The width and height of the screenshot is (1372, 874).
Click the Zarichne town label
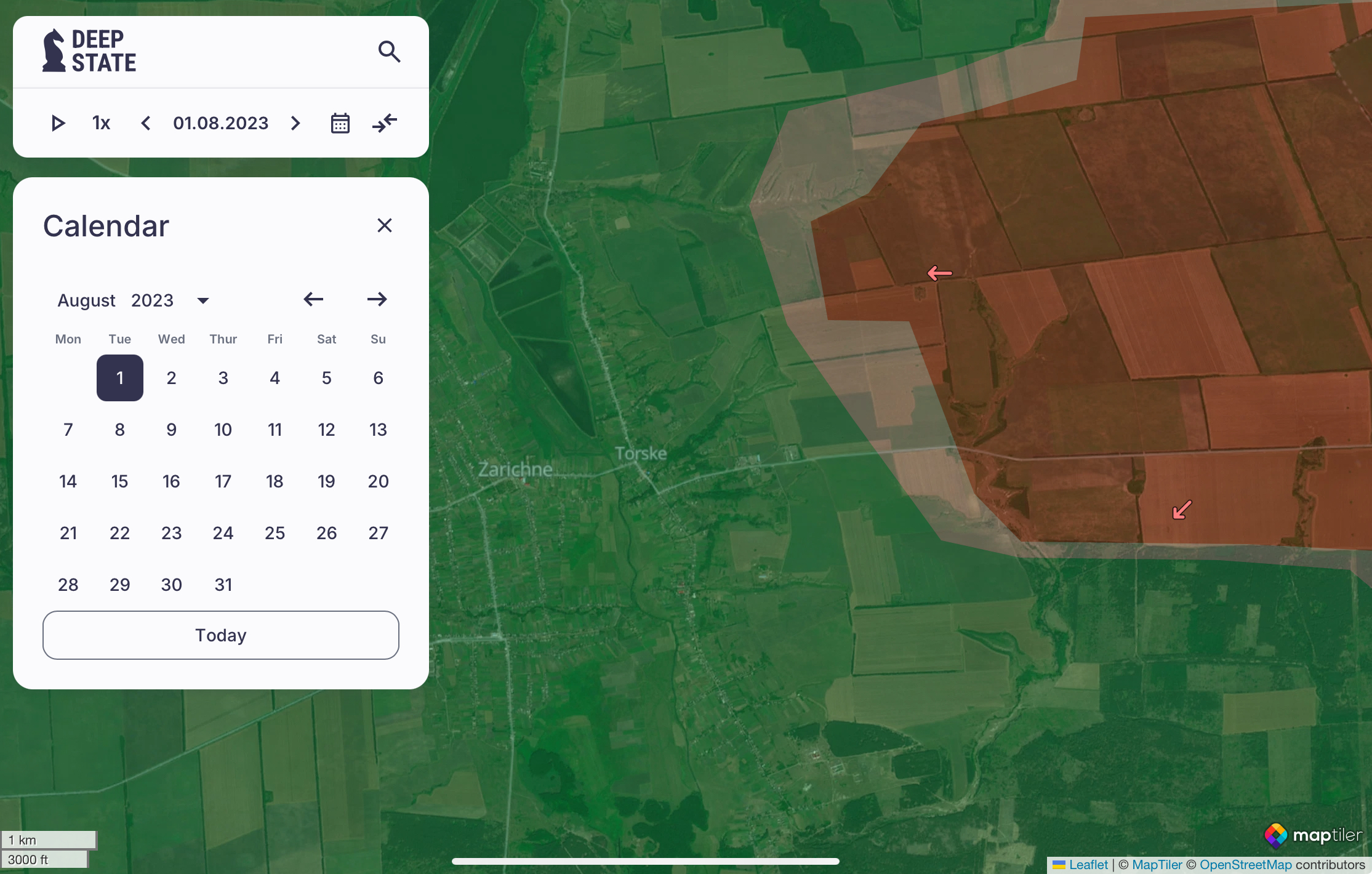[x=515, y=470]
